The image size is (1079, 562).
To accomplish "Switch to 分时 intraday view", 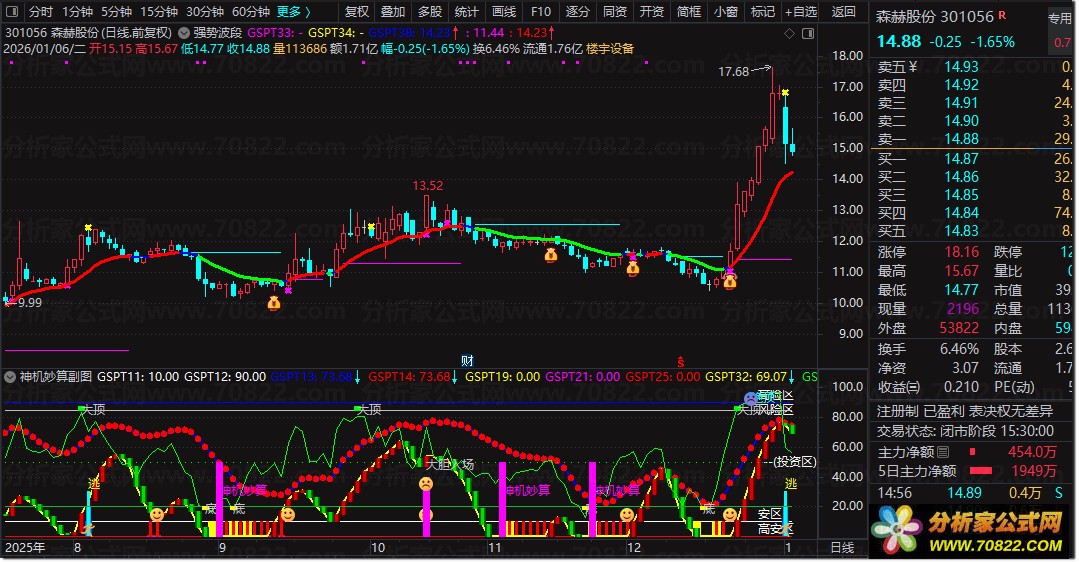I will pos(41,12).
